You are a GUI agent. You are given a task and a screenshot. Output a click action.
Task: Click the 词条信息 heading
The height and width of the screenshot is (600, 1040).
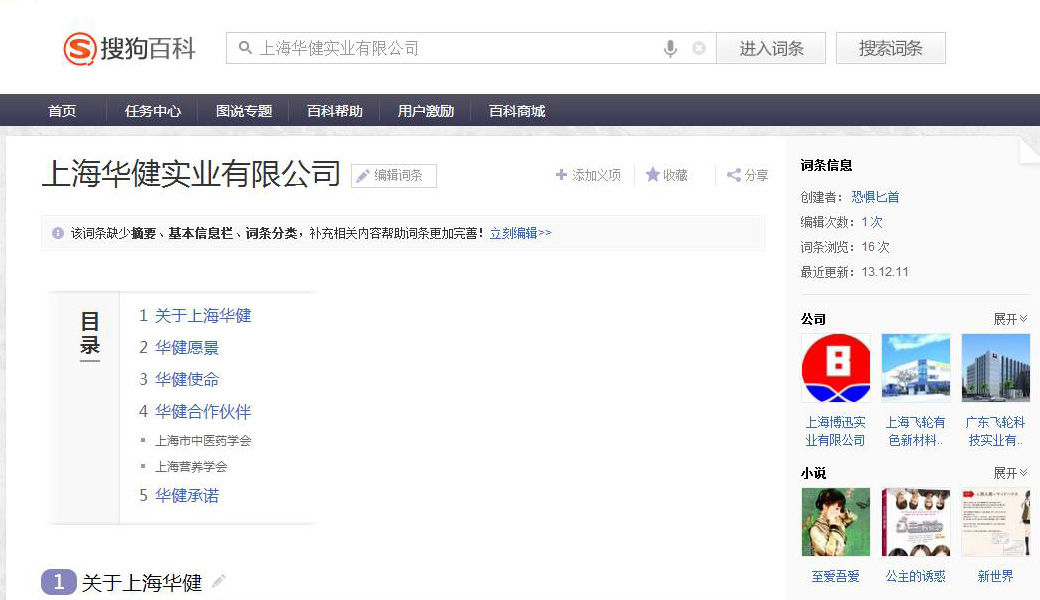click(826, 165)
